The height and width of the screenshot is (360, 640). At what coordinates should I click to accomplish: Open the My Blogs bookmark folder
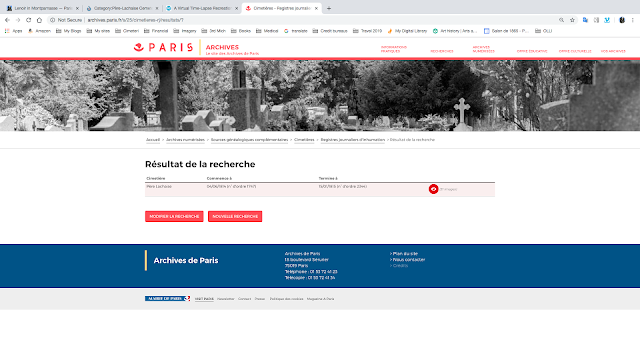click(x=69, y=31)
